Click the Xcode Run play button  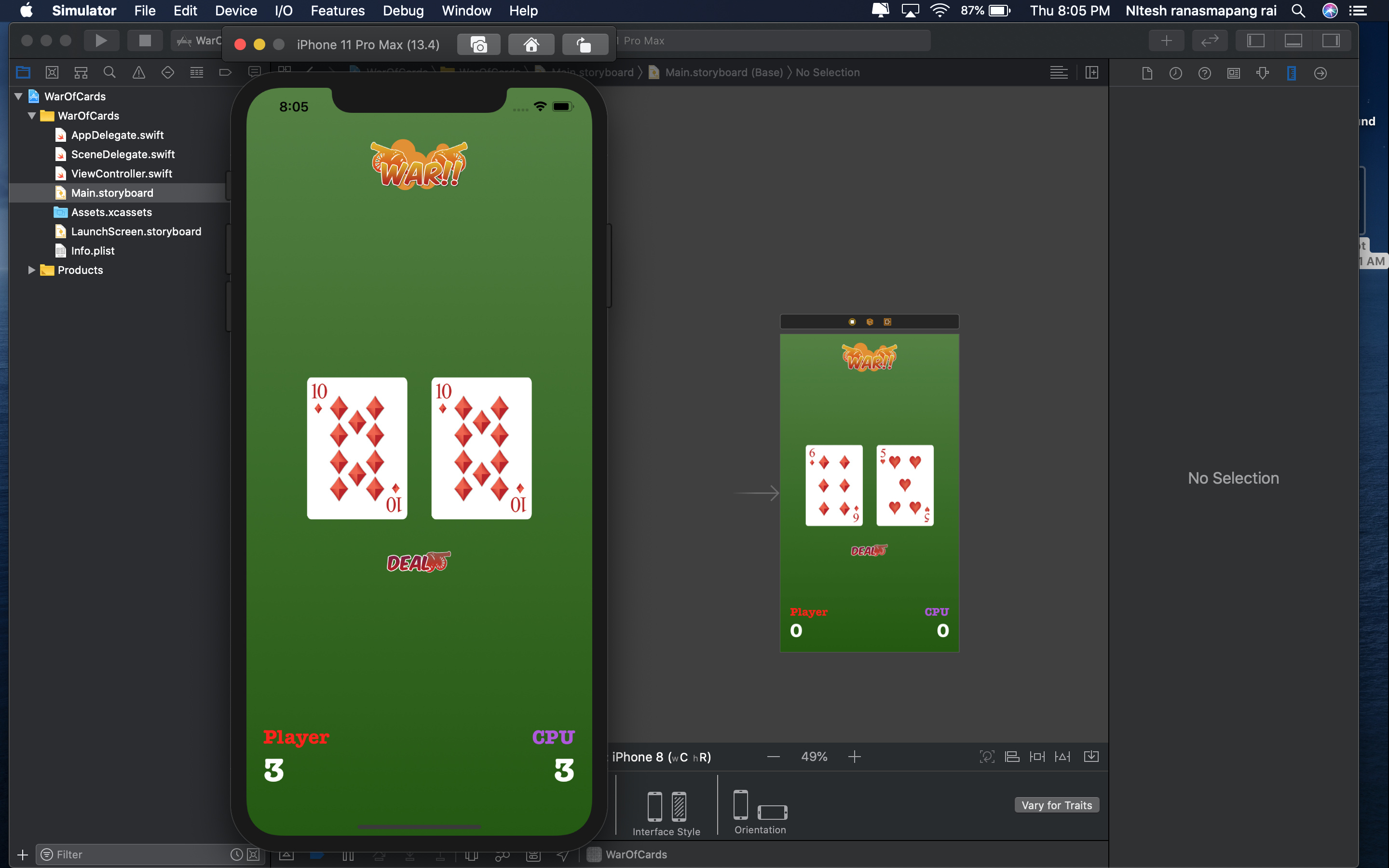tap(101, 41)
